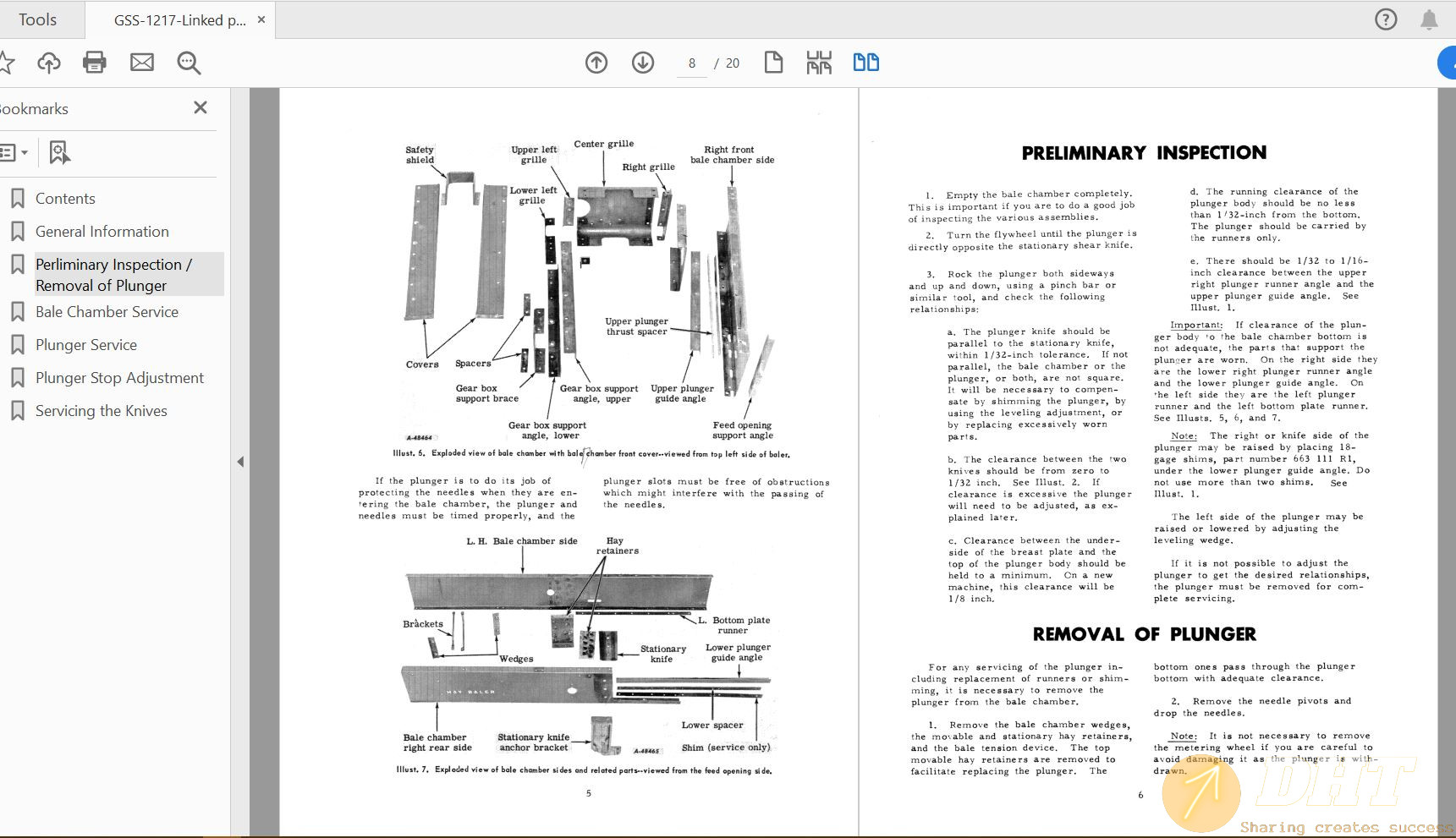Close the Bookmarks panel
The image size is (1456, 838).
click(x=201, y=107)
